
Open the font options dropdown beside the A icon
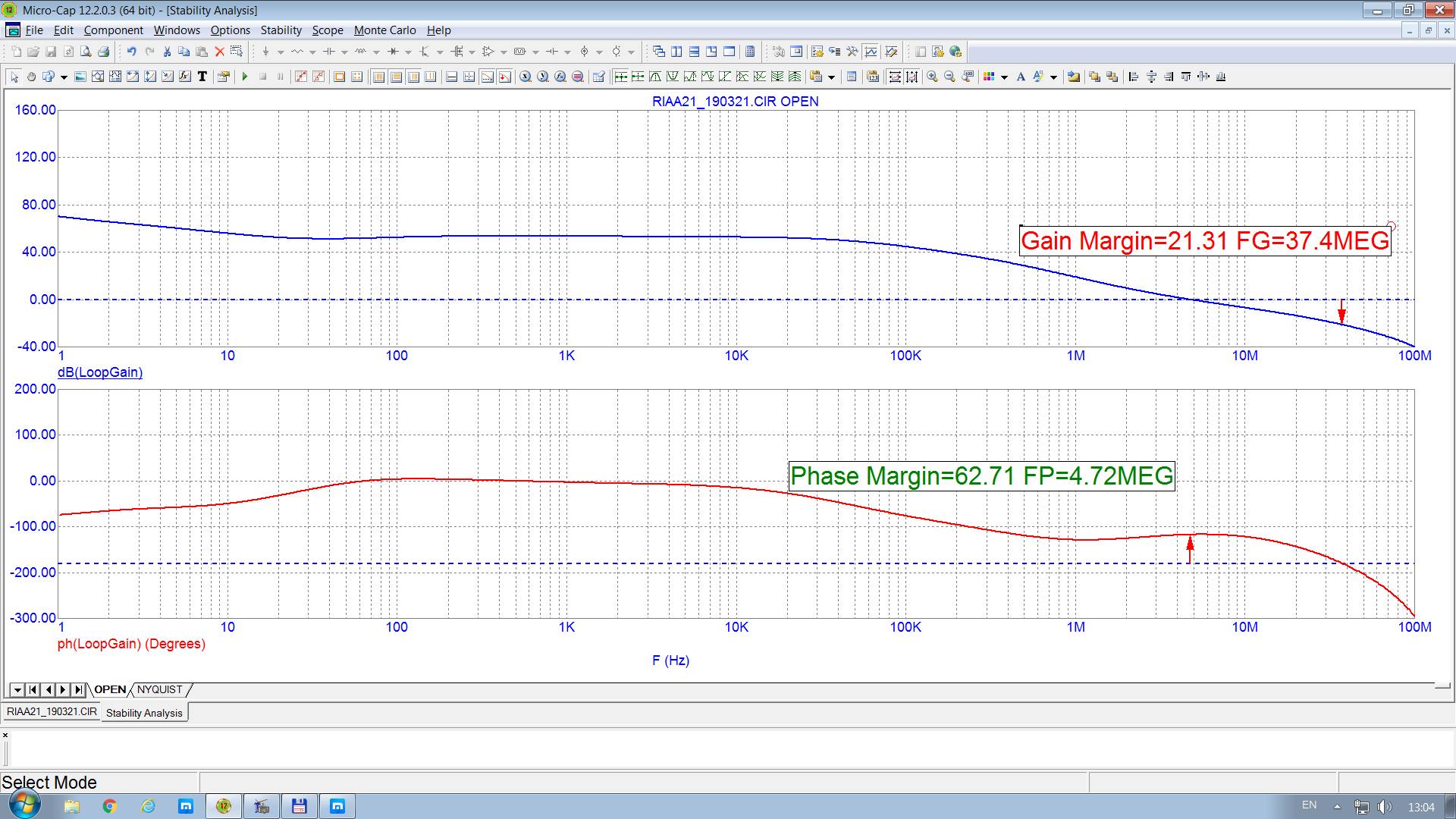[1054, 77]
